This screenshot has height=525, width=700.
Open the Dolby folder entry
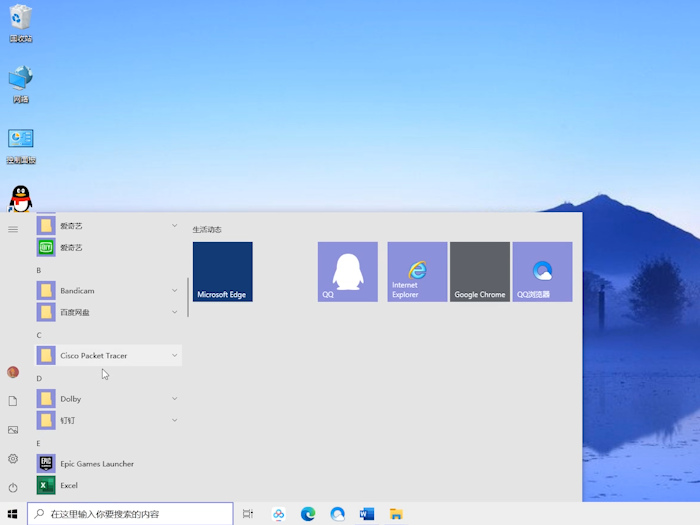pyautogui.click(x=108, y=399)
